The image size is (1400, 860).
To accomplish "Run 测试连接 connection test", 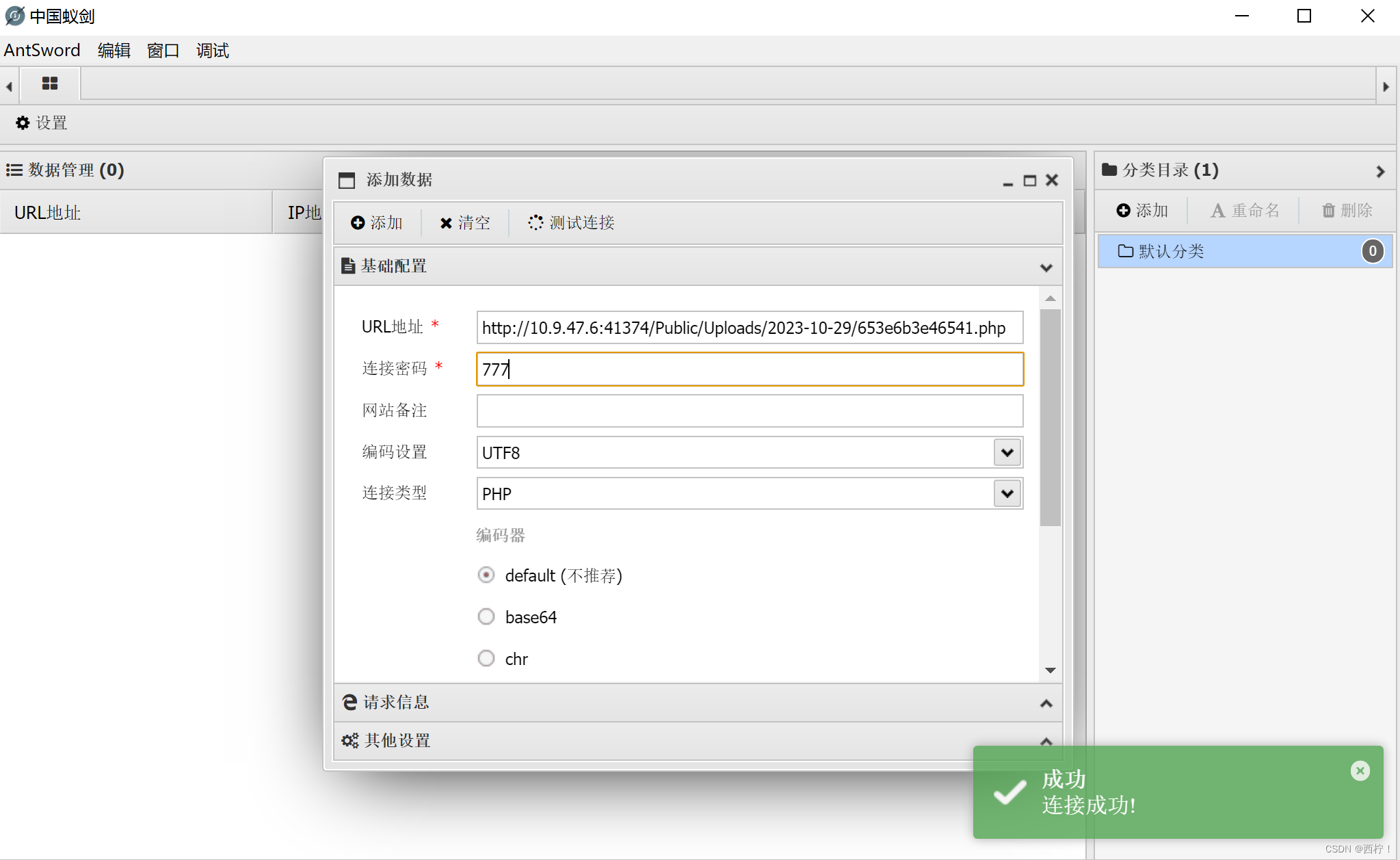I will point(571,222).
